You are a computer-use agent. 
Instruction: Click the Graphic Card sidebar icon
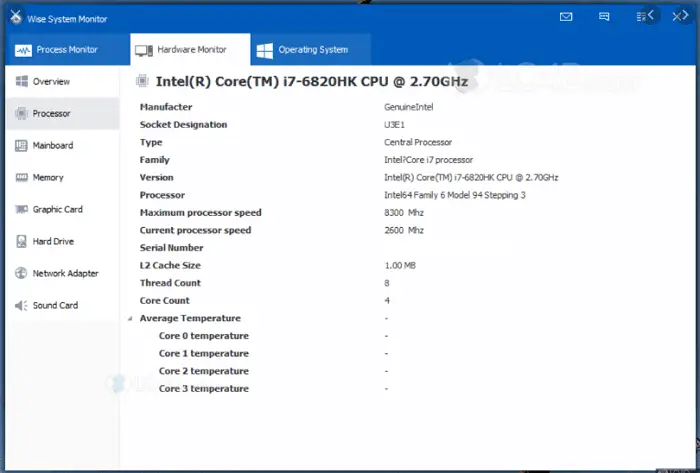pyautogui.click(x=21, y=209)
